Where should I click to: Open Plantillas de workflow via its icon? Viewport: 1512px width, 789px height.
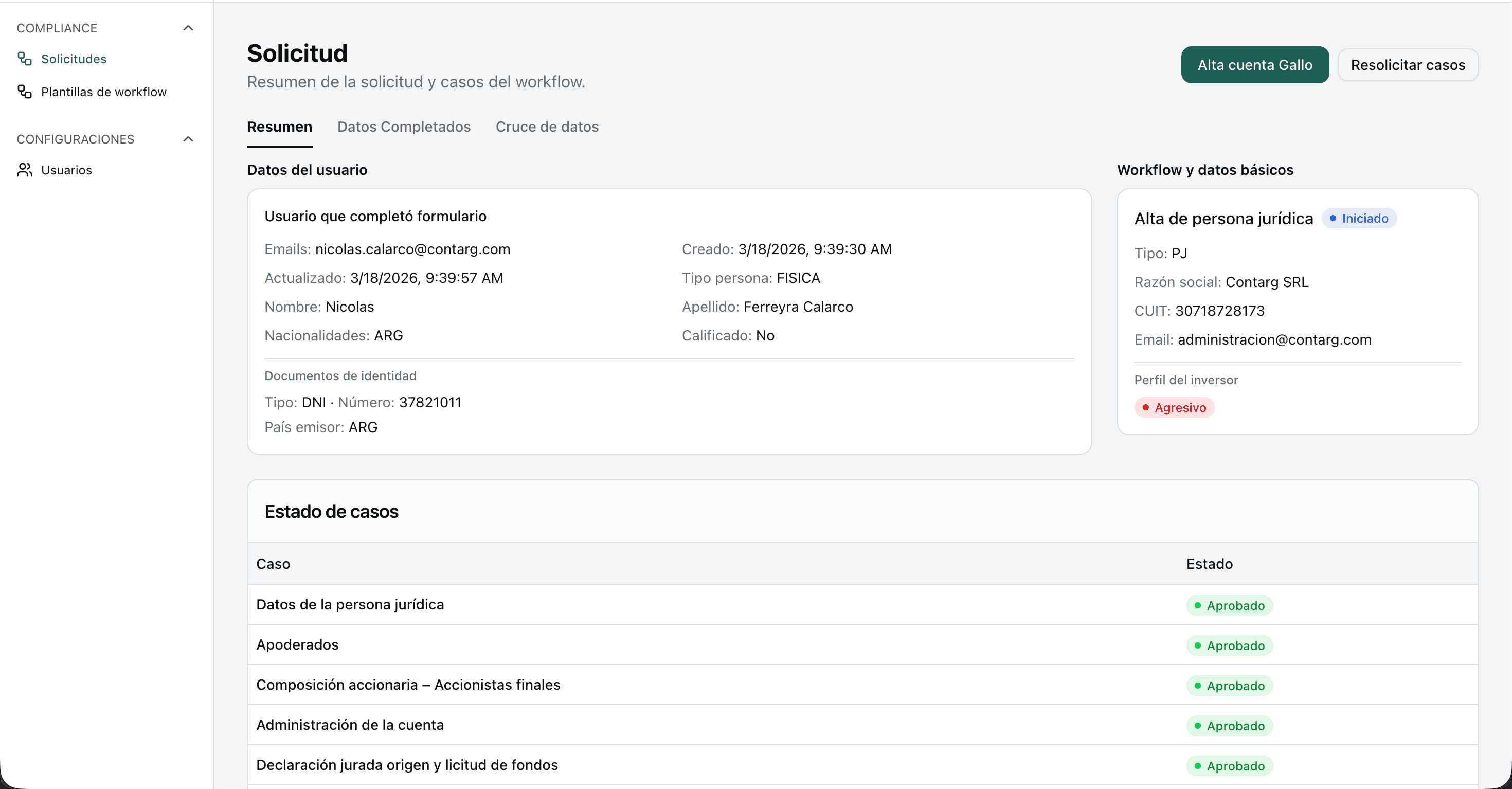click(24, 92)
